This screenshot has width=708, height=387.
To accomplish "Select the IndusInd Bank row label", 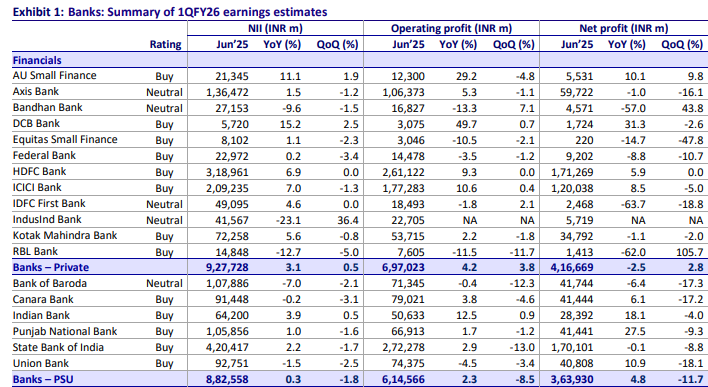I will click(47, 219).
